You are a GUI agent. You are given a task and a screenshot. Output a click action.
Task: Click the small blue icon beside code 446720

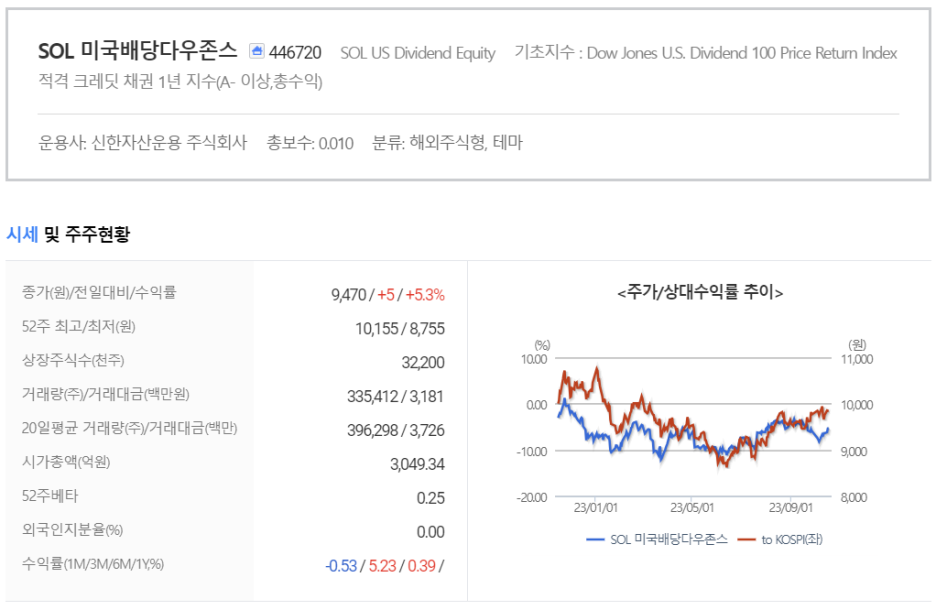(257, 51)
